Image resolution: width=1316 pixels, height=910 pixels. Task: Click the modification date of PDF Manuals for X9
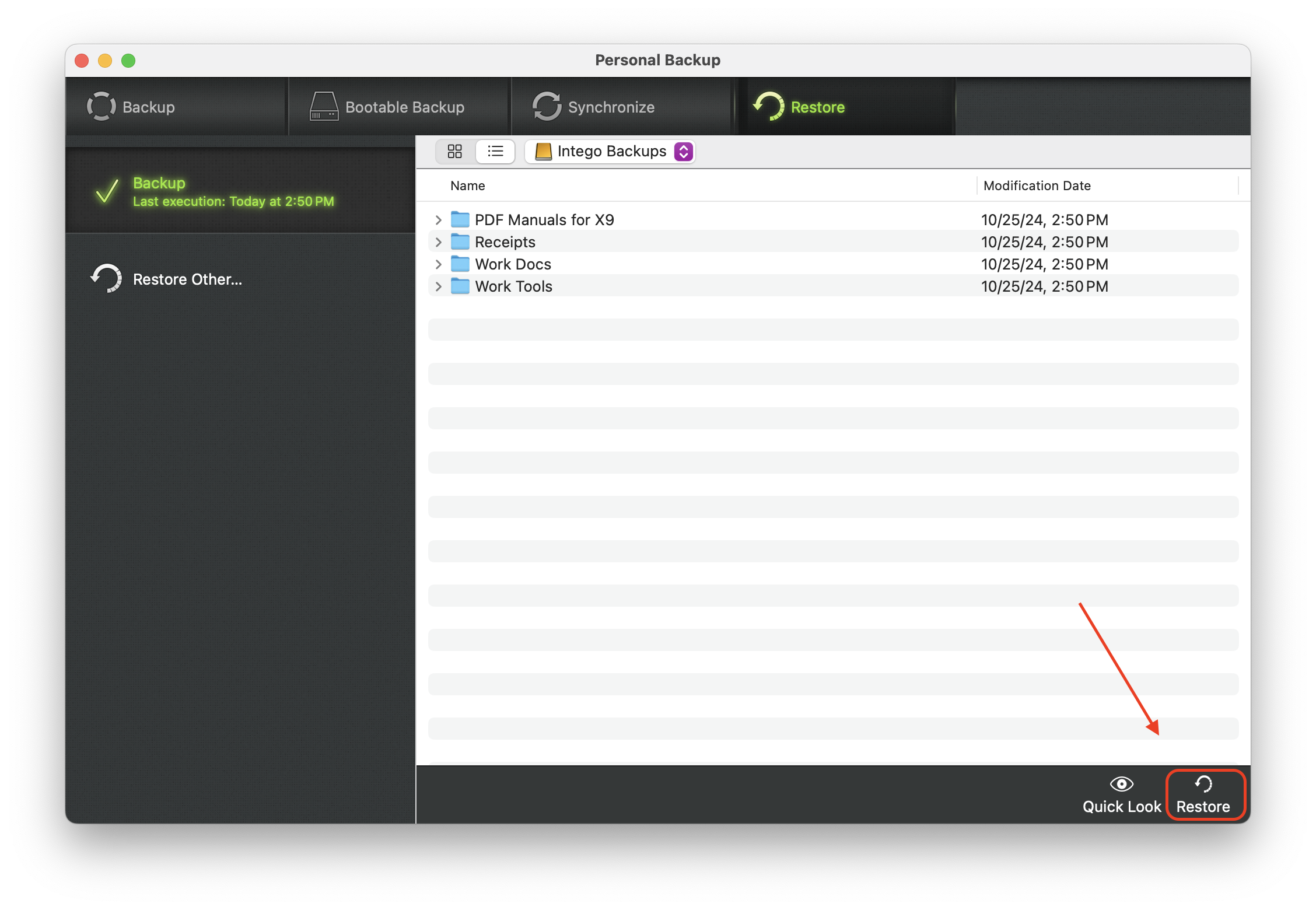[x=1045, y=220]
